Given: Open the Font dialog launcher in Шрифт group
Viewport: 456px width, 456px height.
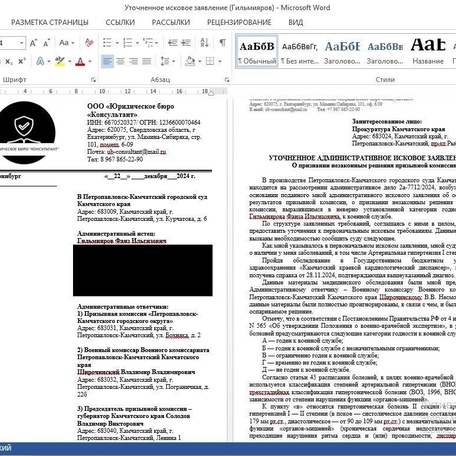Looking at the screenshot, I should 93,80.
